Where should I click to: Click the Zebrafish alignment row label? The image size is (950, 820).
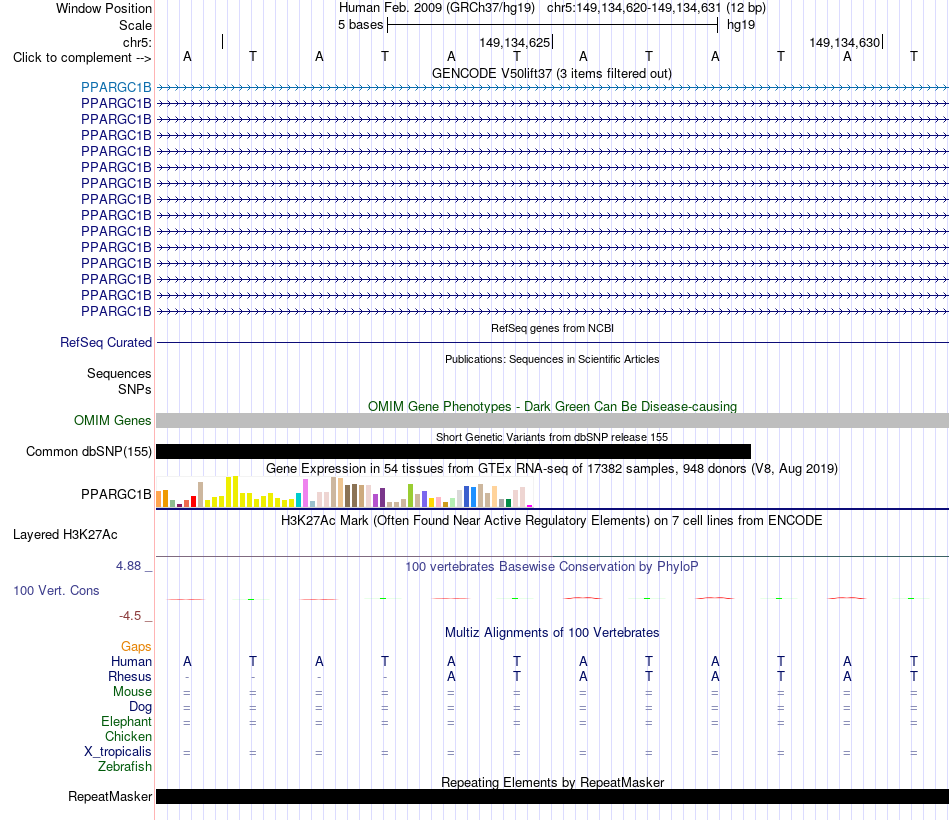[125, 766]
